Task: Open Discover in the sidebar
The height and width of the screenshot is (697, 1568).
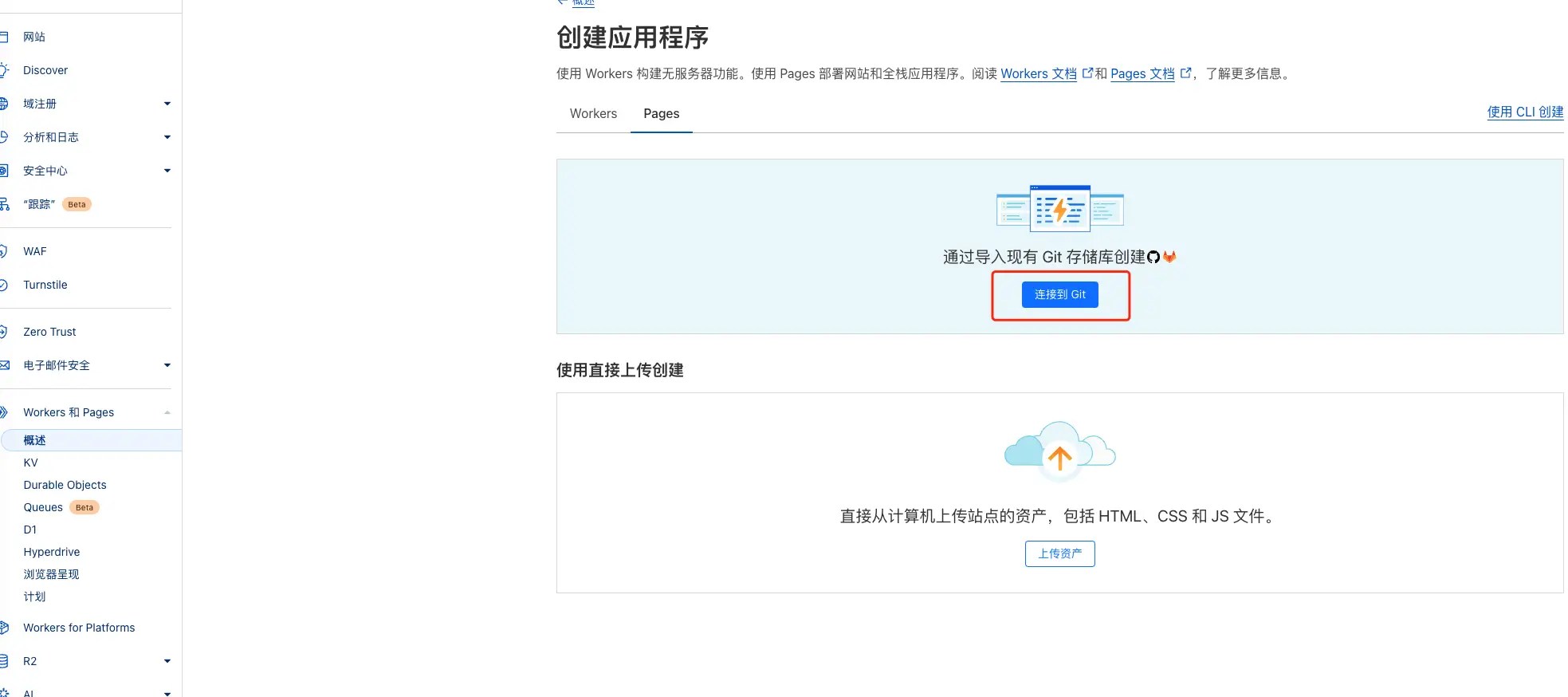Action: [45, 70]
